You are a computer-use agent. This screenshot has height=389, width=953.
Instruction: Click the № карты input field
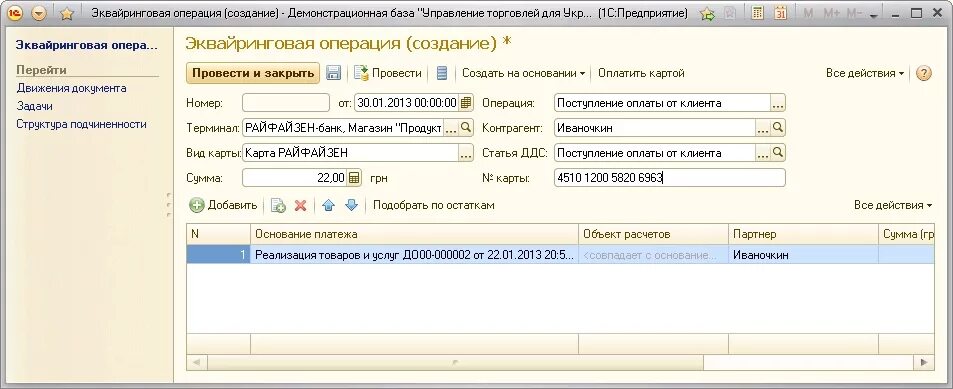pyautogui.click(x=670, y=178)
